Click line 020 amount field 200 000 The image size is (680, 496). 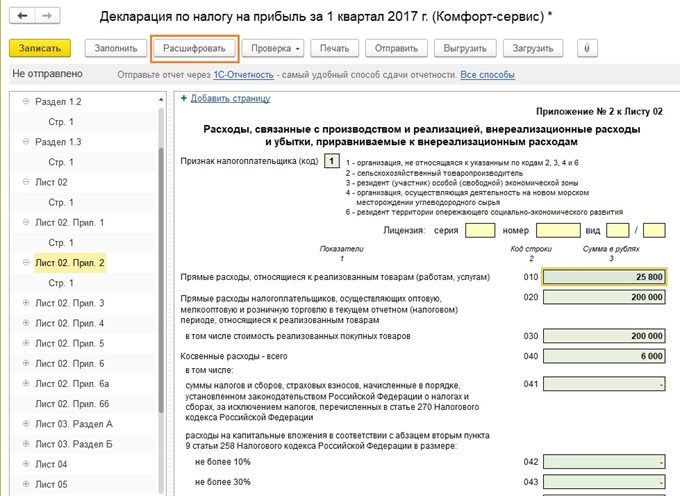pyautogui.click(x=604, y=297)
